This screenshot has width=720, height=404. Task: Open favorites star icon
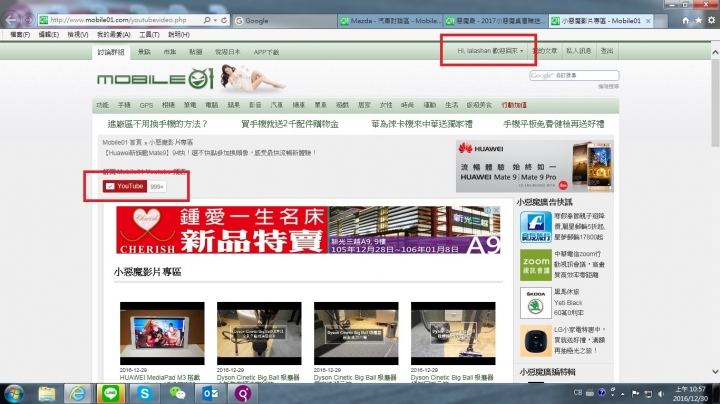(698, 21)
